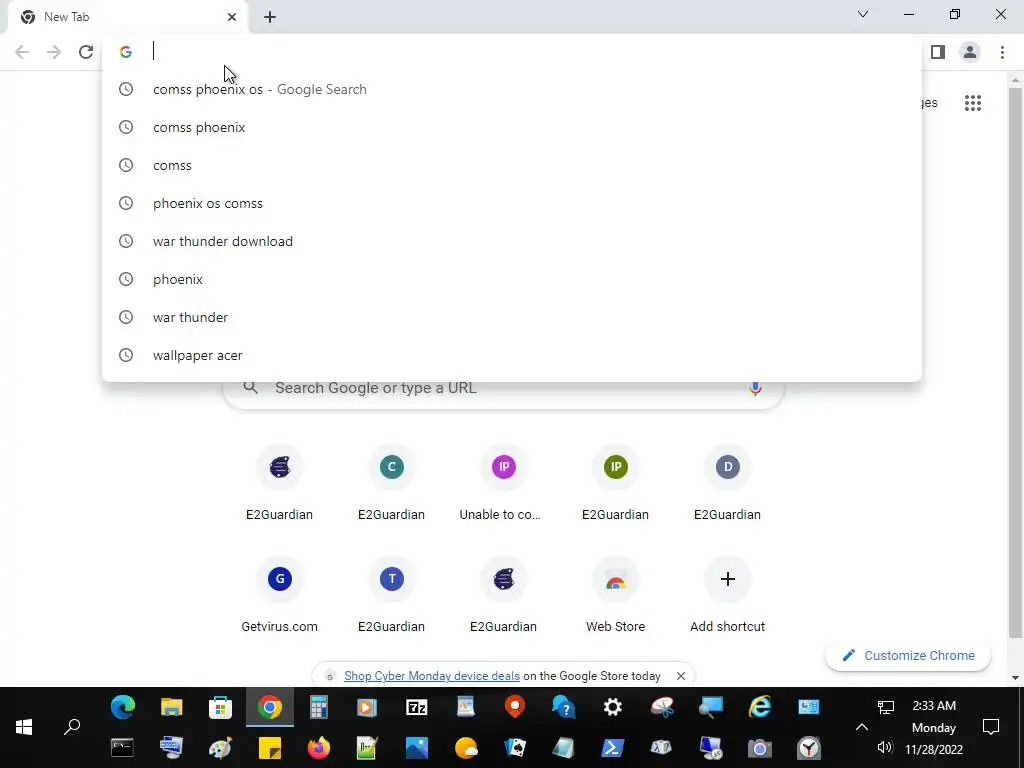Choose the suggestion "phoenix"

click(512, 279)
